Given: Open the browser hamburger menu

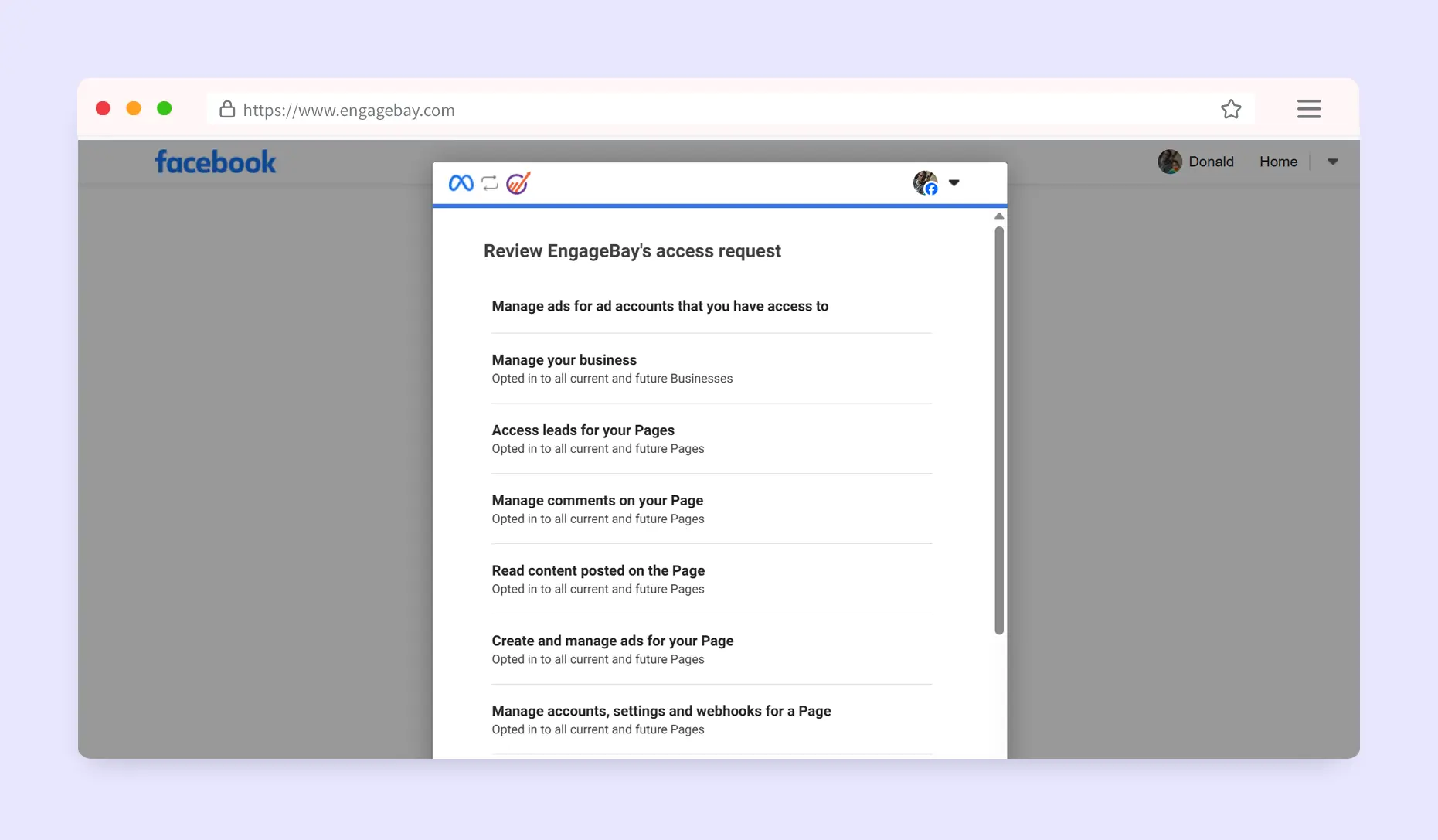Looking at the screenshot, I should [1308, 109].
